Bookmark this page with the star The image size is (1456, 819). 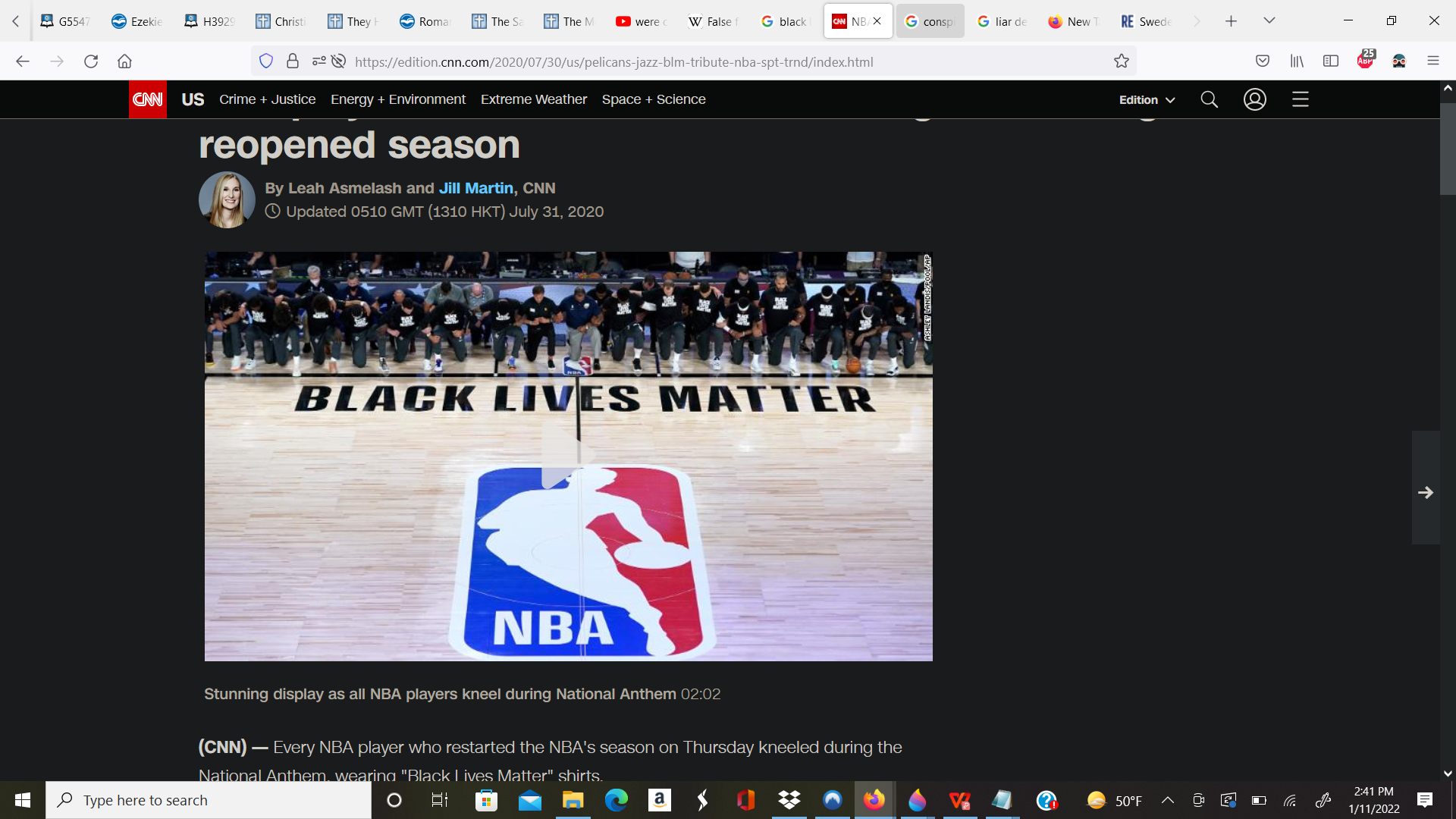[1121, 61]
